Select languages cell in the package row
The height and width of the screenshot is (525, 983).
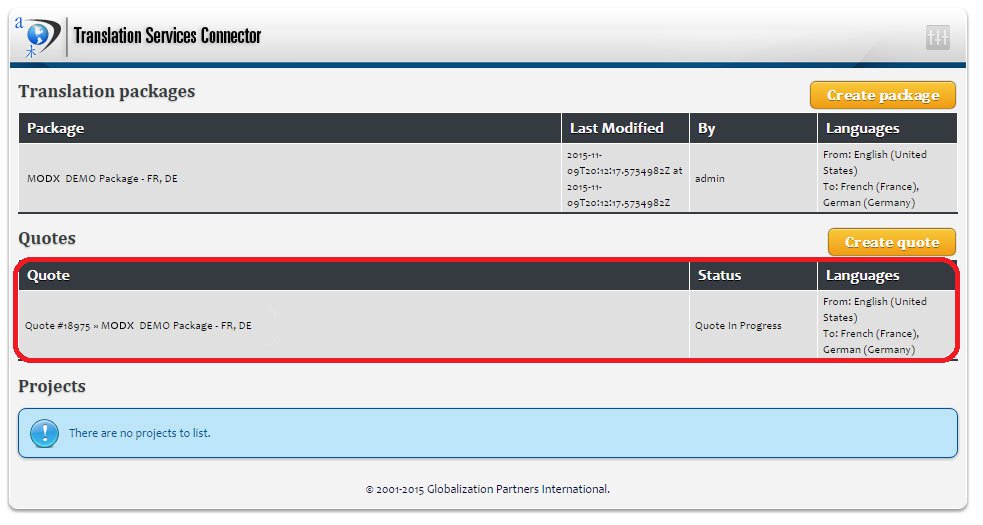pyautogui.click(x=888, y=178)
